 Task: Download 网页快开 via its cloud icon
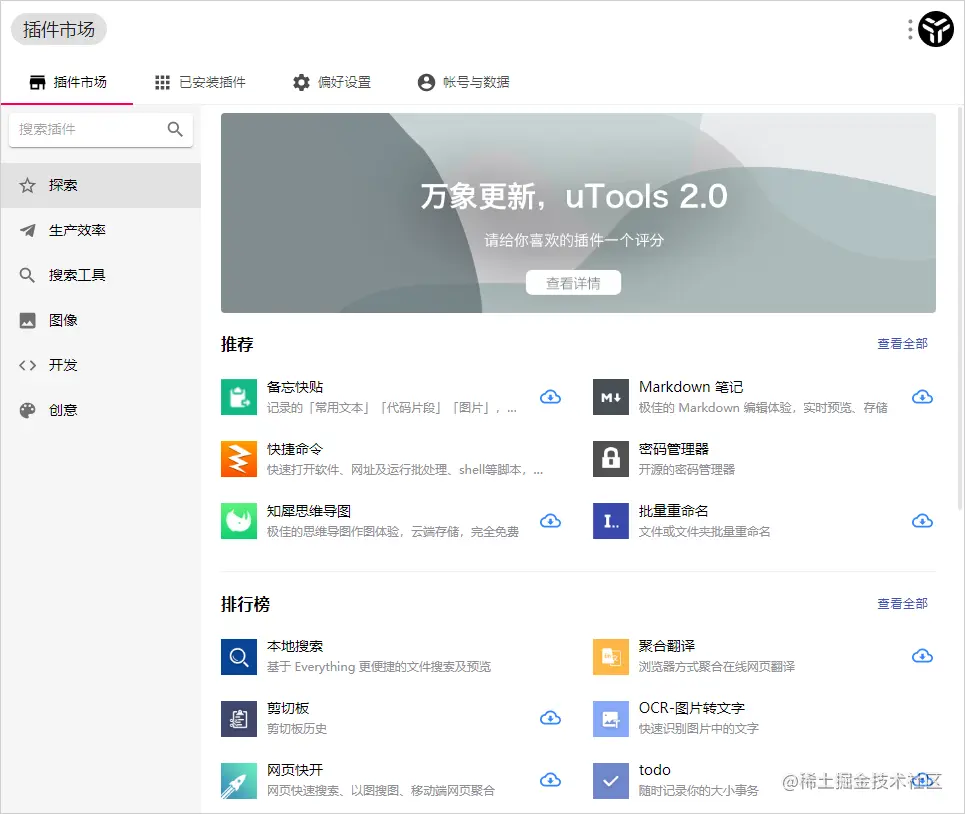[550, 780]
